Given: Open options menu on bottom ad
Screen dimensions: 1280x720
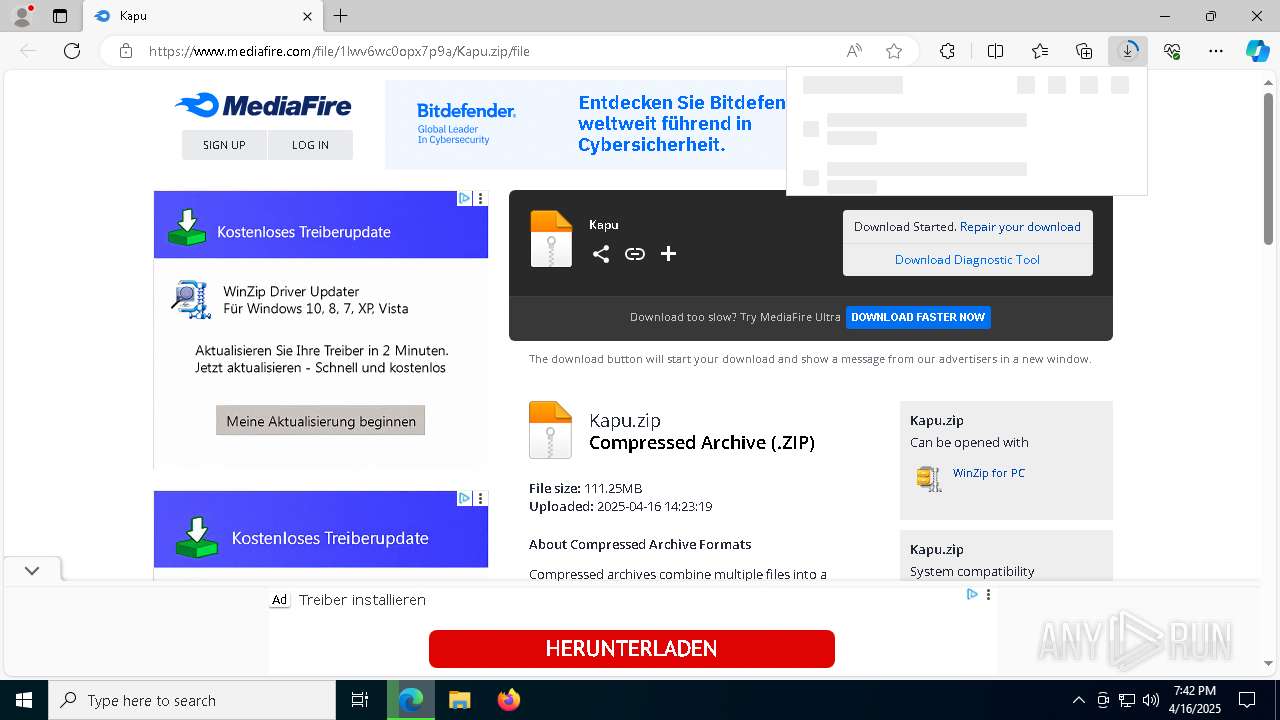Looking at the screenshot, I should click(x=988, y=594).
